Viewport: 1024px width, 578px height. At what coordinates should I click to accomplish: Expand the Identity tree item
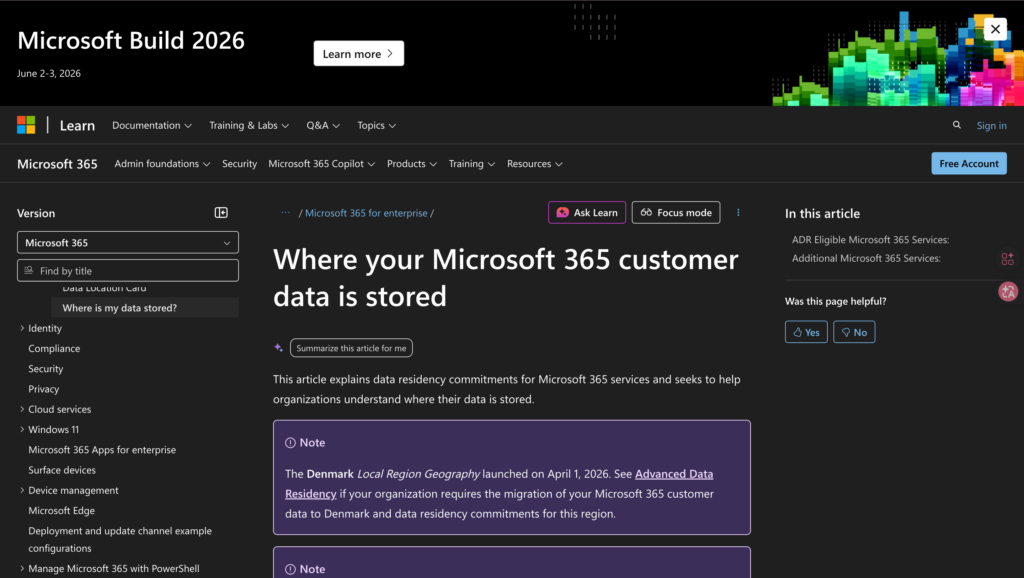tap(22, 328)
